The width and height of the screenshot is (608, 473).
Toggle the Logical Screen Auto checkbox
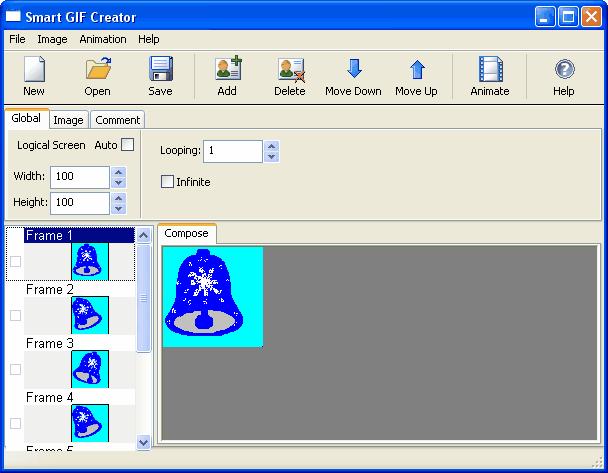(128, 145)
